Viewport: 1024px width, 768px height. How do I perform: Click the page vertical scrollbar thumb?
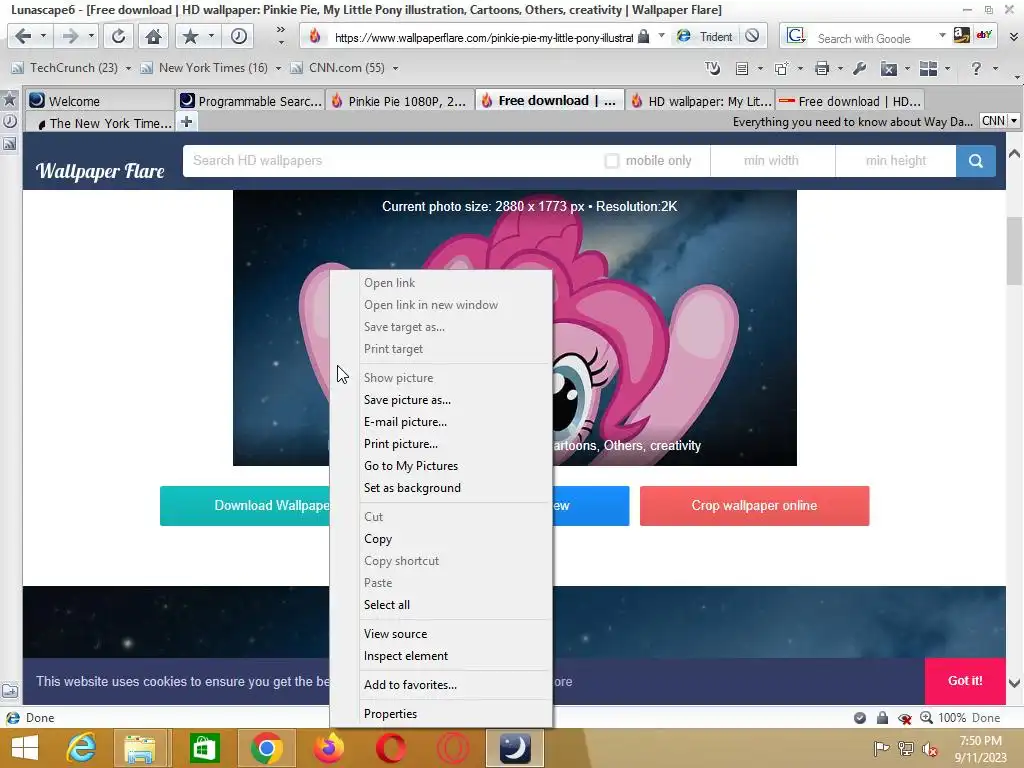click(x=1014, y=251)
